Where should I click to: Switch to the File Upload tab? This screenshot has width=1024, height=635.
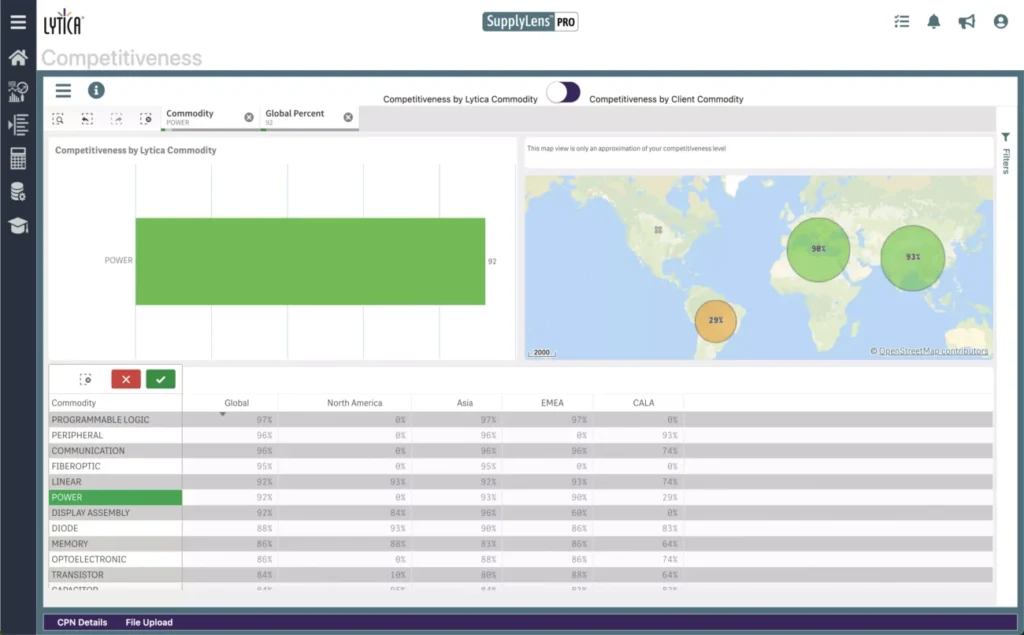pyautogui.click(x=149, y=622)
